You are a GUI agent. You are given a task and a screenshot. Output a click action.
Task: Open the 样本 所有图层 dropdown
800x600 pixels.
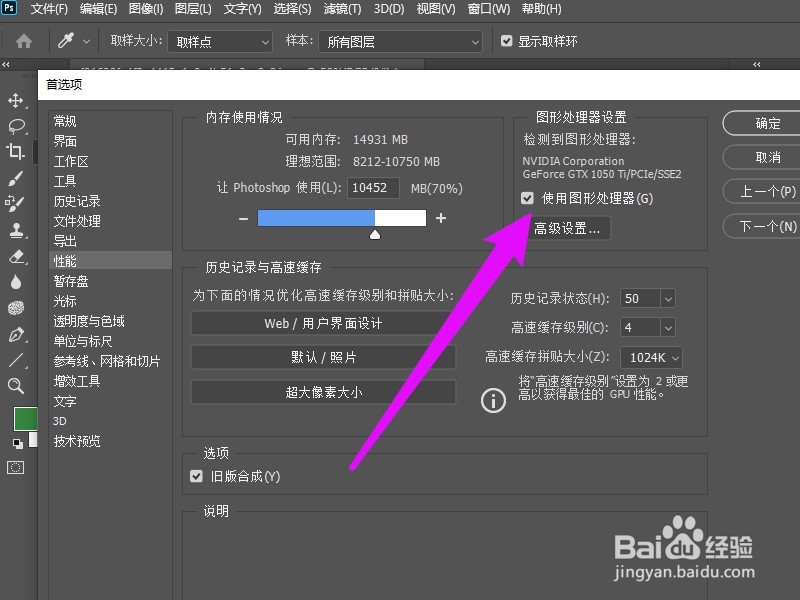tap(401, 42)
